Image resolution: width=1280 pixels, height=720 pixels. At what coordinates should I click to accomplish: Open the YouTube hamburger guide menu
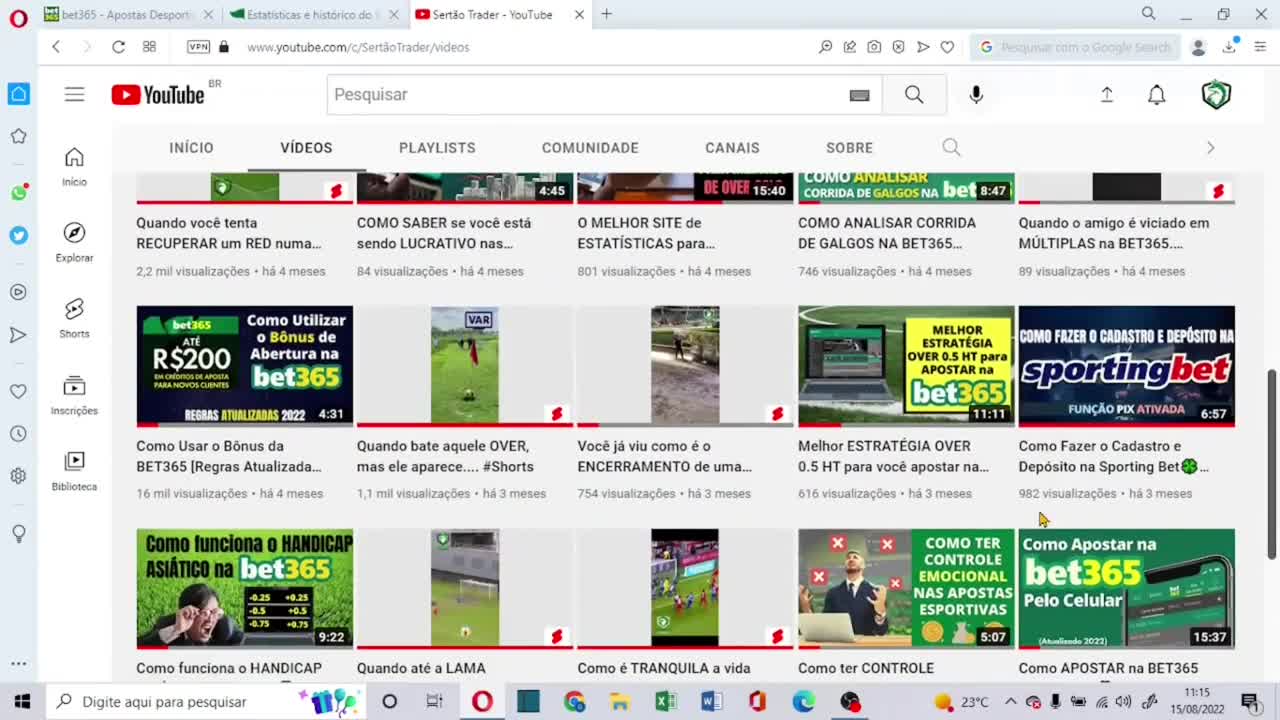click(x=75, y=94)
